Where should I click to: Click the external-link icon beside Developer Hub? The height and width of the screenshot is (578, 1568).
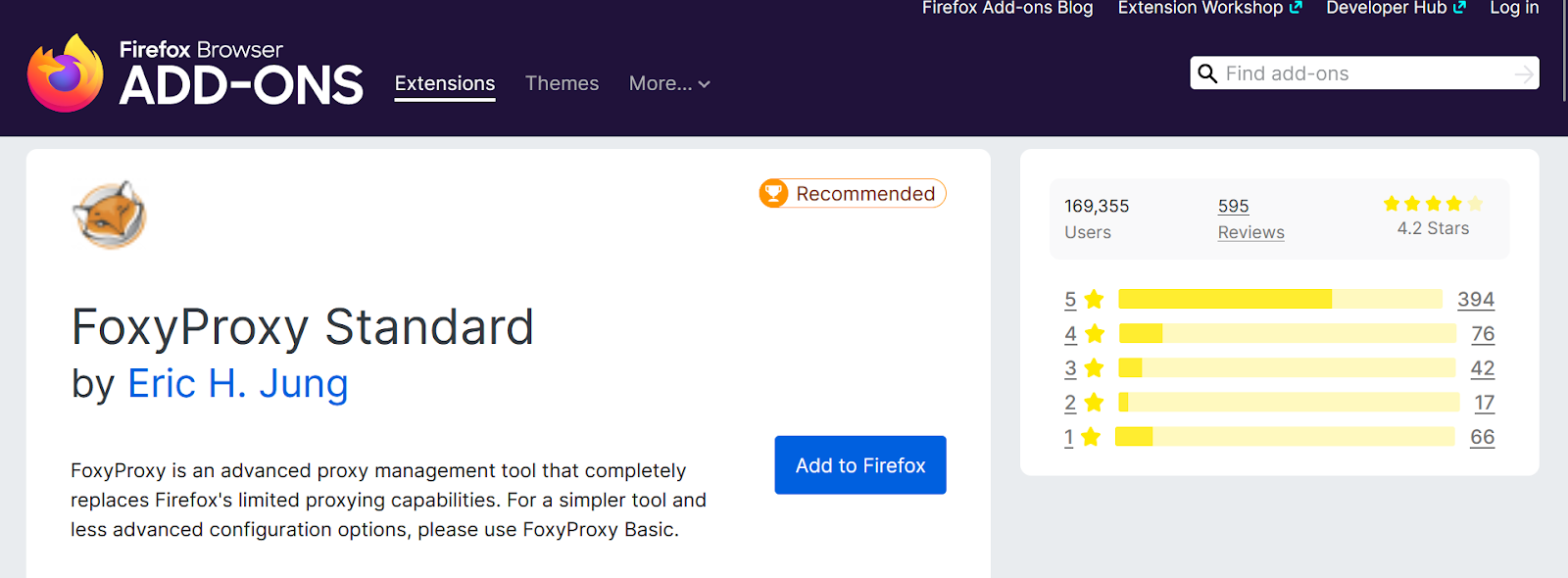tap(1459, 7)
